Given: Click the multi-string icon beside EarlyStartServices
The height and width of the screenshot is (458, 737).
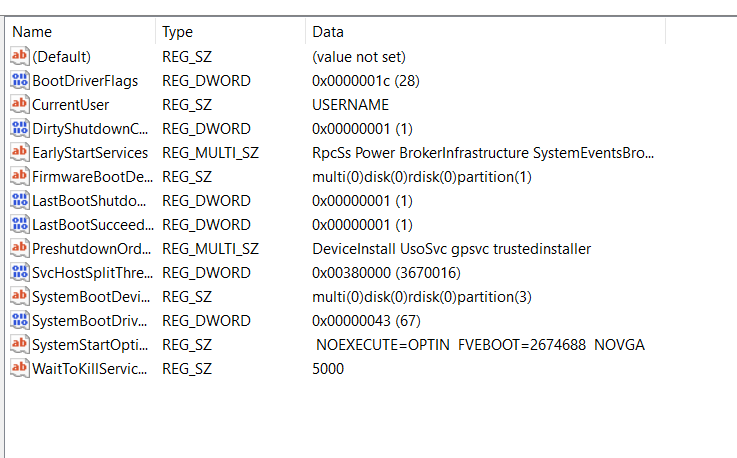Looking at the screenshot, I should coord(19,153).
